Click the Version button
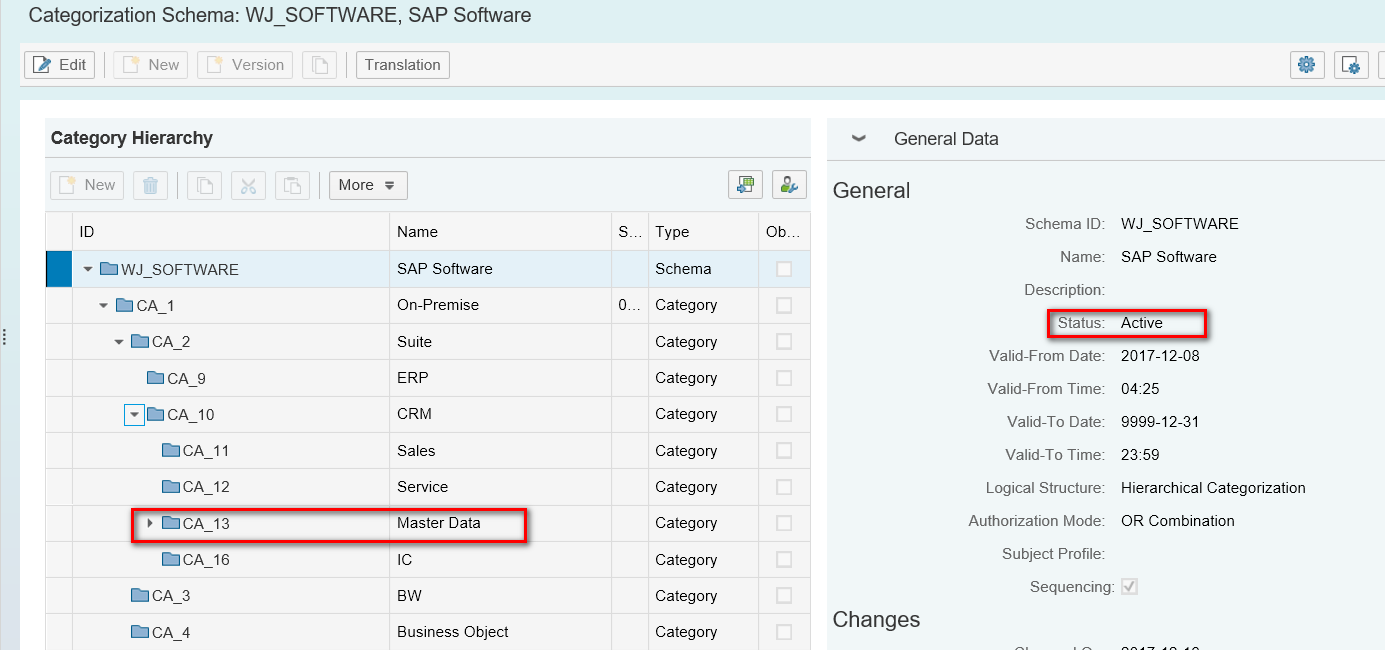Image resolution: width=1385 pixels, height=650 pixels. coord(245,65)
